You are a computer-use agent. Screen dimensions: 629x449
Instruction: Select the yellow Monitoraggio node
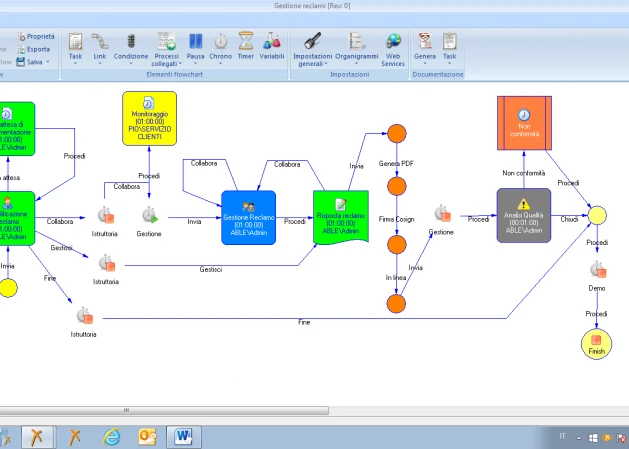point(150,118)
